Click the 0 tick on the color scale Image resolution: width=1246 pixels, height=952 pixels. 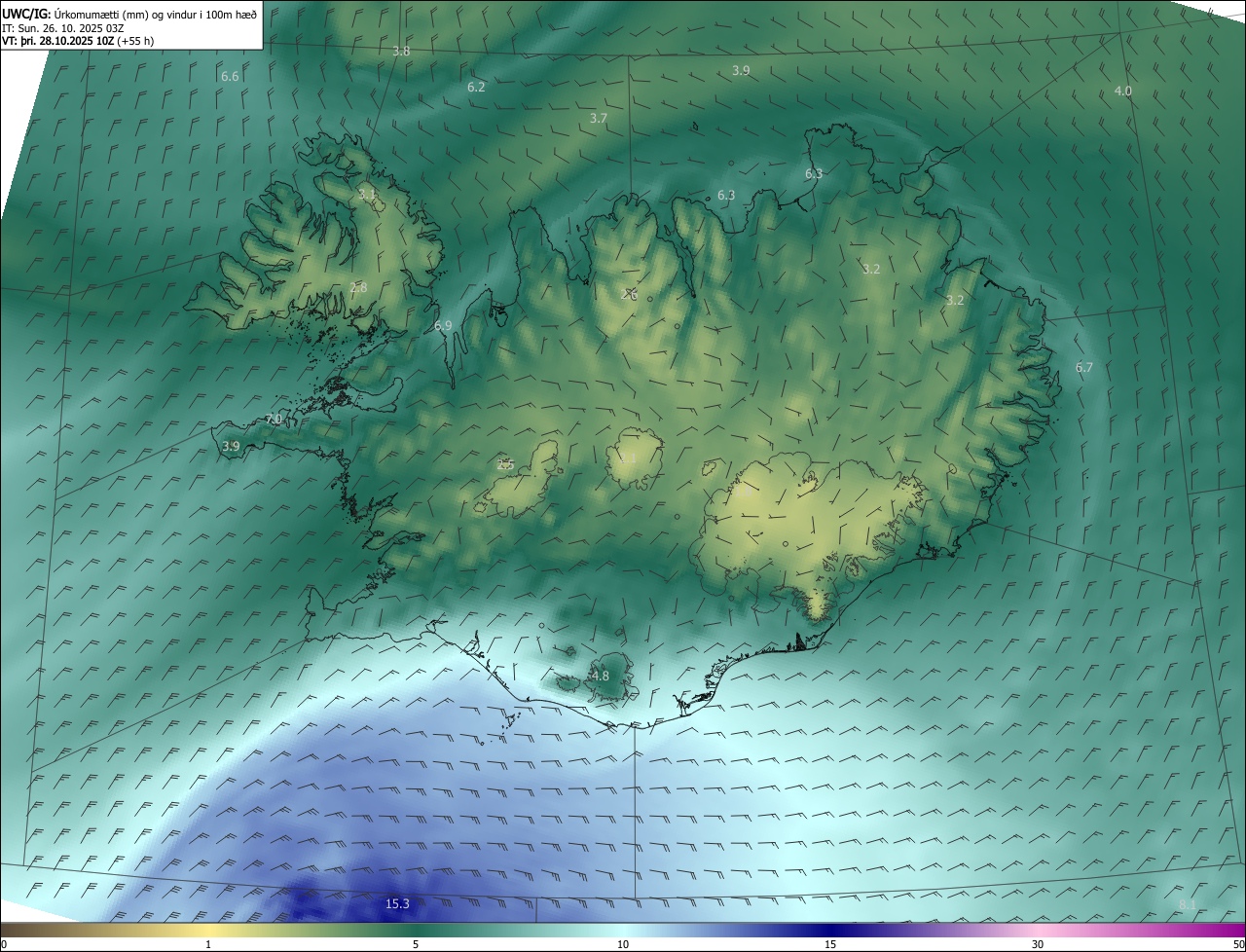4,944
